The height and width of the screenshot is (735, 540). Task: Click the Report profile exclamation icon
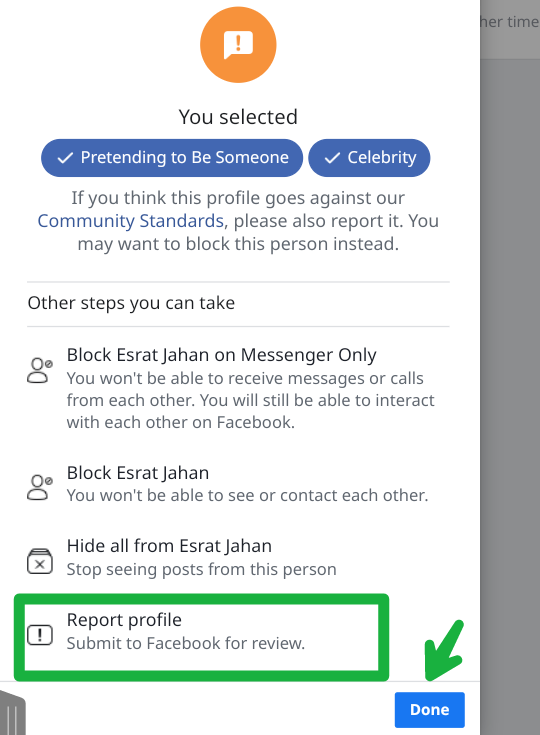click(40, 635)
